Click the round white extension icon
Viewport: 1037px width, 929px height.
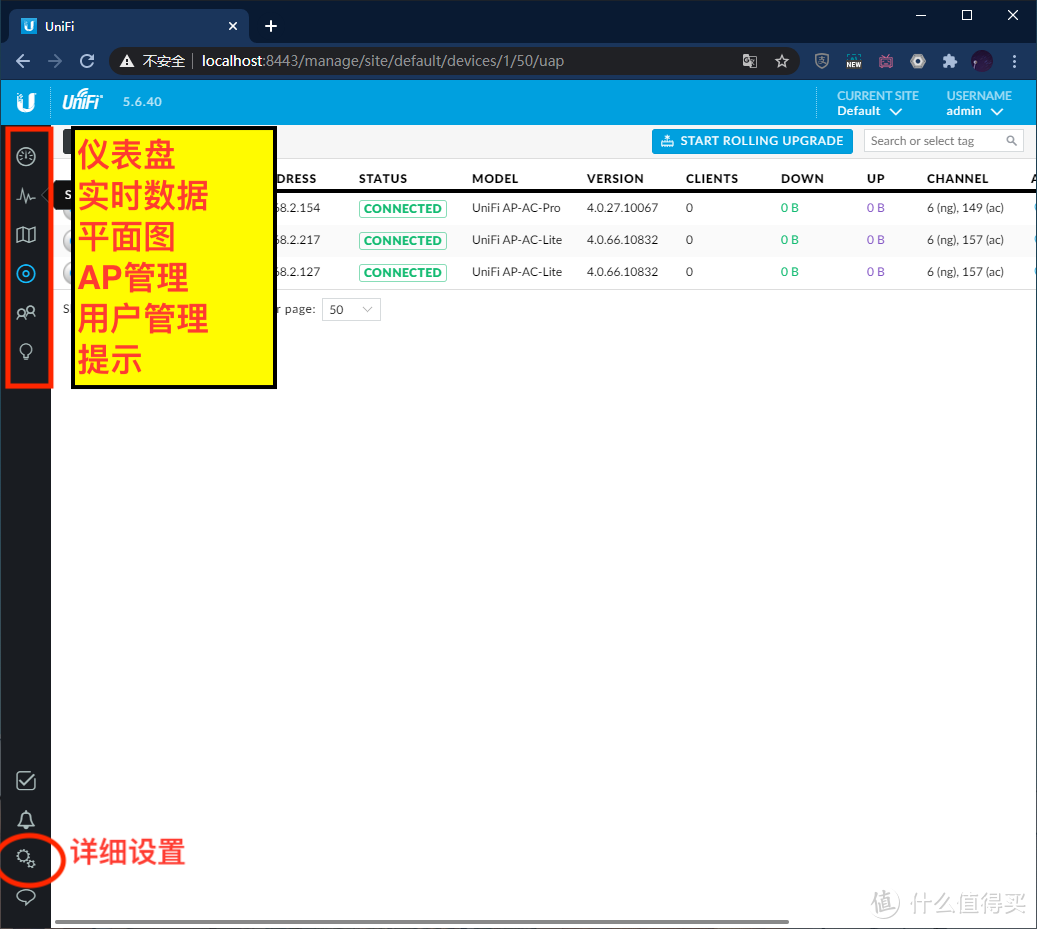(918, 61)
